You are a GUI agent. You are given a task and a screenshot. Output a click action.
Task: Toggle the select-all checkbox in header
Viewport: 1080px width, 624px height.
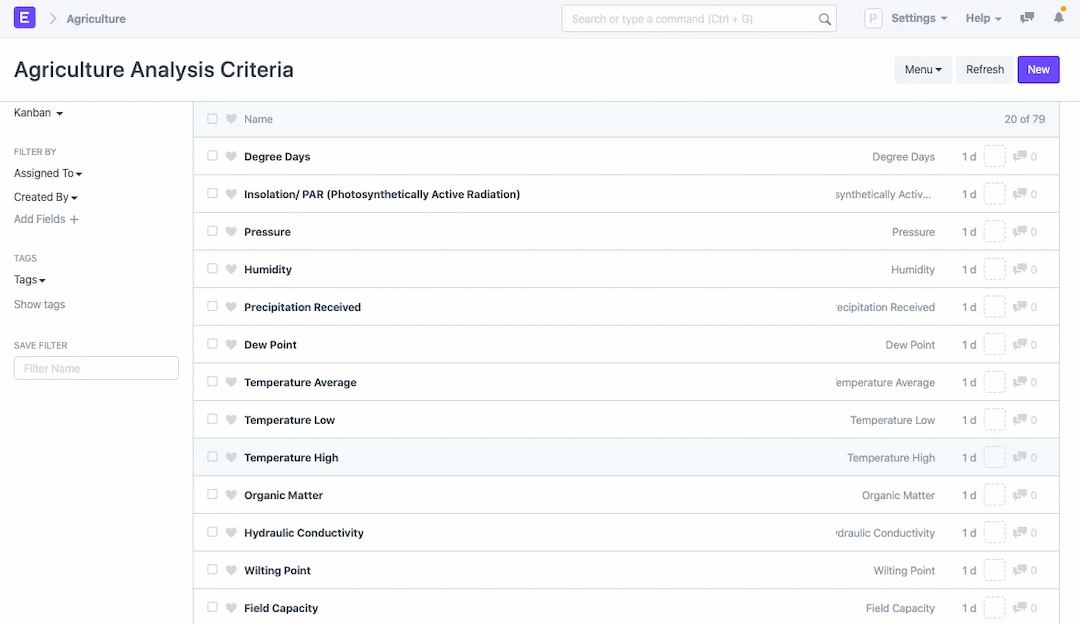[x=212, y=119]
